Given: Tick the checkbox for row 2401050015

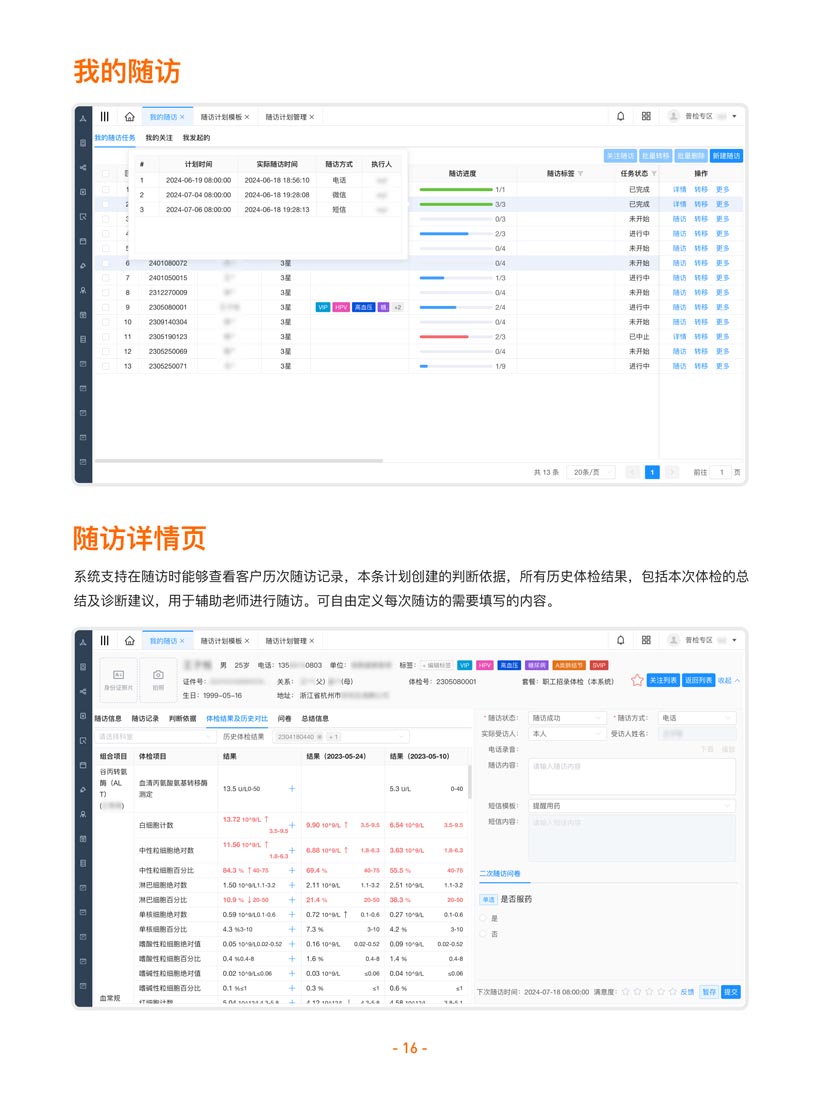Looking at the screenshot, I should click(x=105, y=278).
